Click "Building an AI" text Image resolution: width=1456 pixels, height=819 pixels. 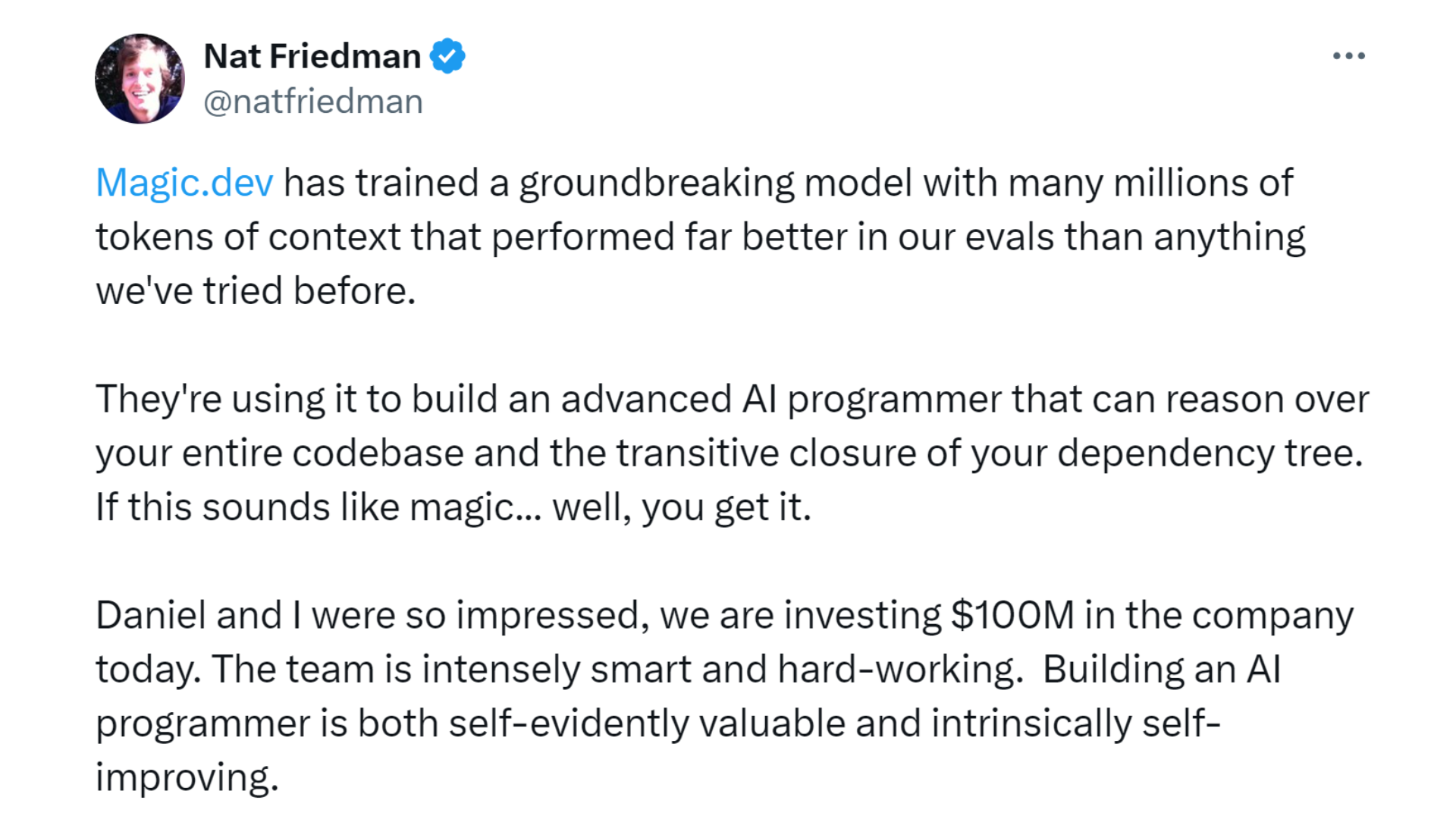(x=1161, y=670)
